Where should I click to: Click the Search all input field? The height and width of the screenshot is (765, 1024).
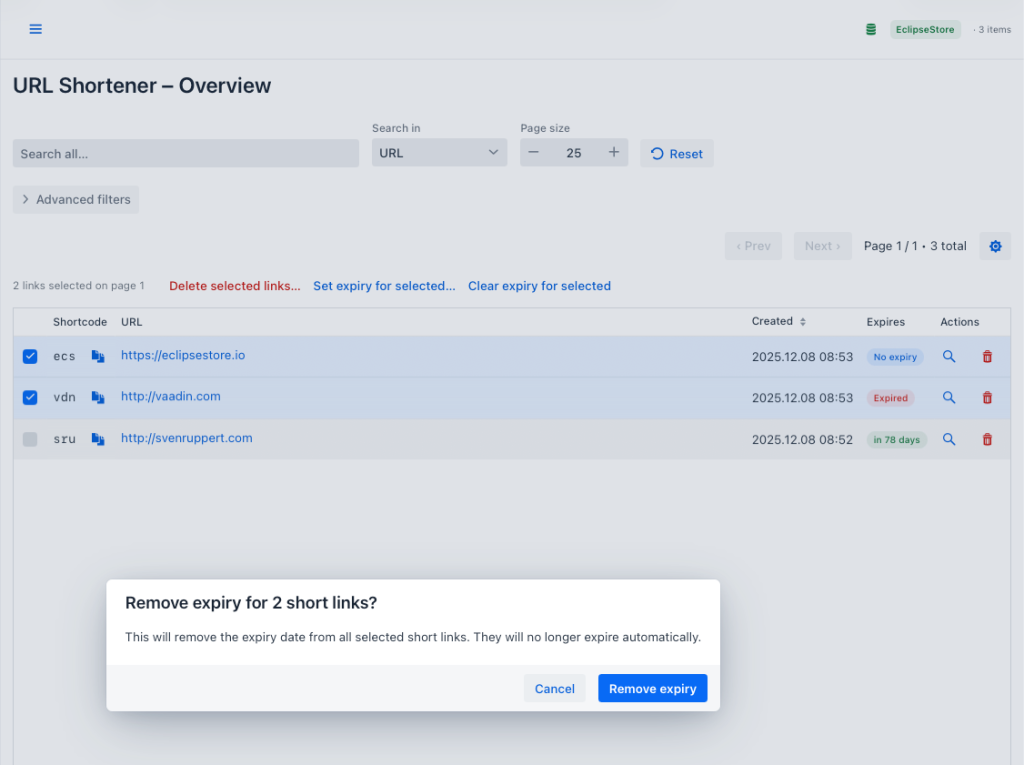185,152
